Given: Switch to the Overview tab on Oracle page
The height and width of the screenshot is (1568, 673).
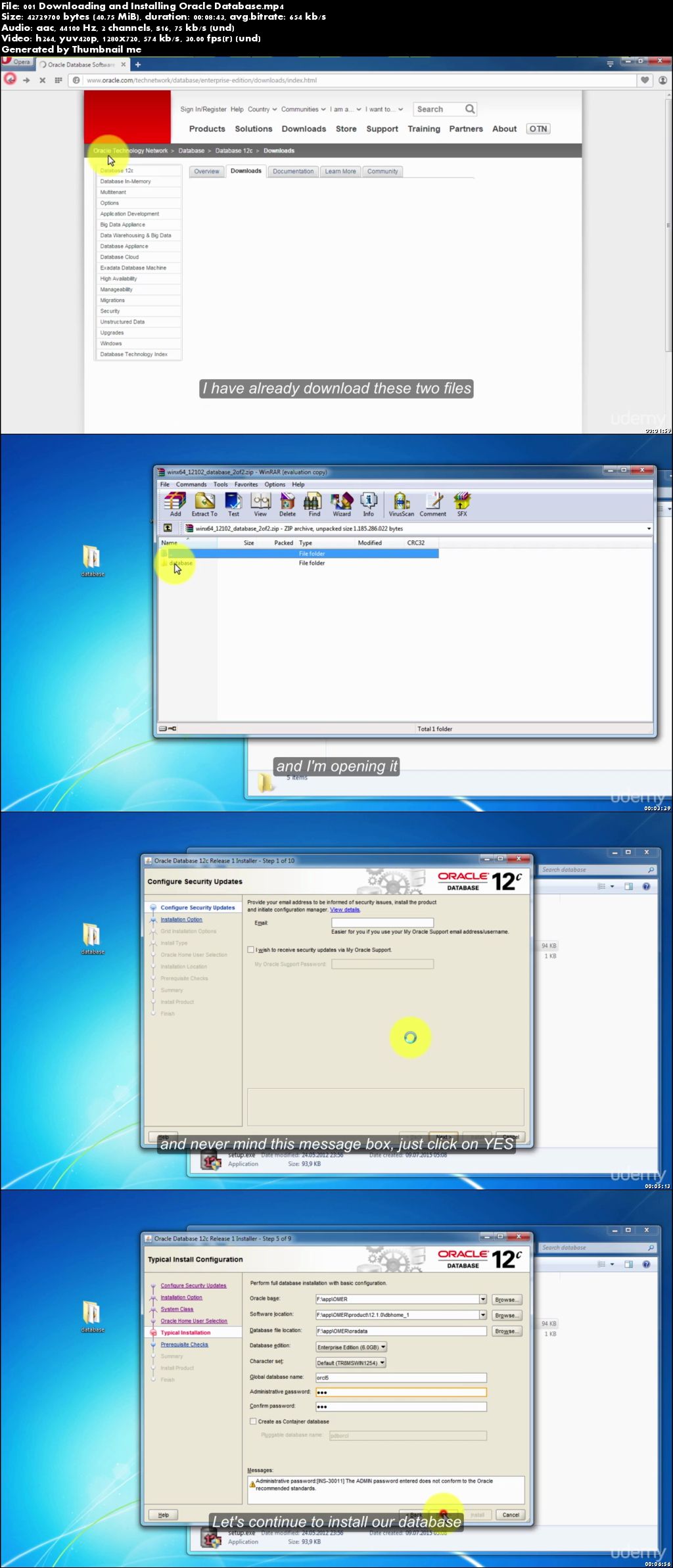Looking at the screenshot, I should coord(206,172).
